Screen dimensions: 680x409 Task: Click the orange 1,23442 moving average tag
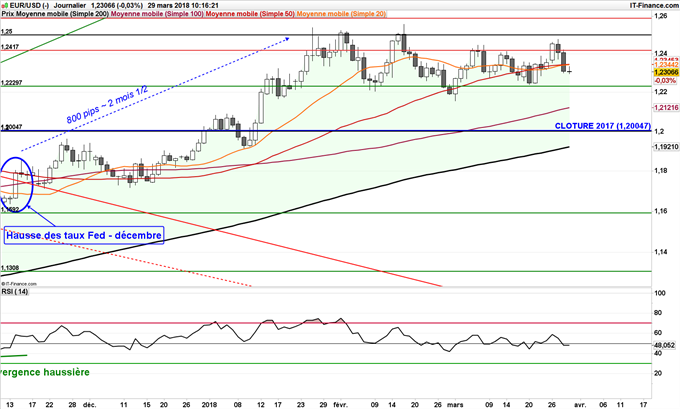click(666, 65)
